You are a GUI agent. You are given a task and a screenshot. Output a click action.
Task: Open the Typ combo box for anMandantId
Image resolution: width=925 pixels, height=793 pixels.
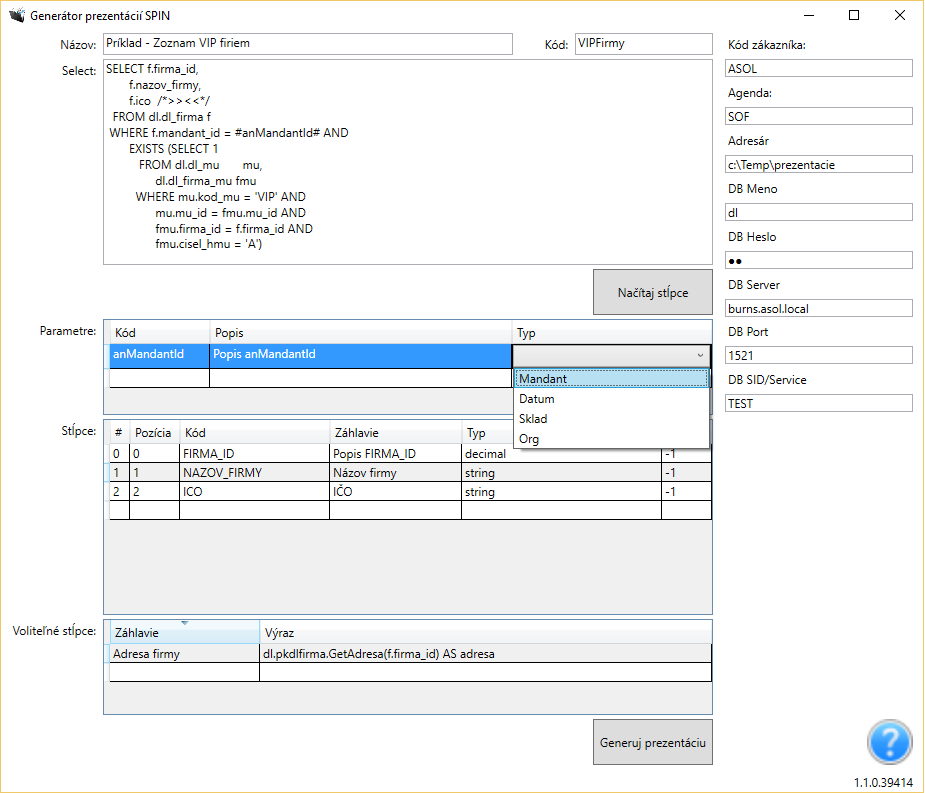coord(611,356)
